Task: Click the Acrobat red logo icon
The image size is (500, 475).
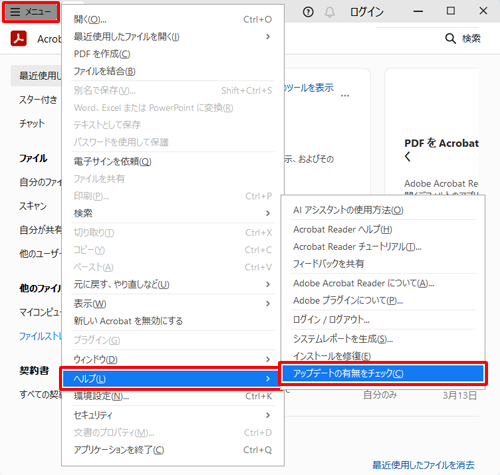Action: tap(18, 38)
